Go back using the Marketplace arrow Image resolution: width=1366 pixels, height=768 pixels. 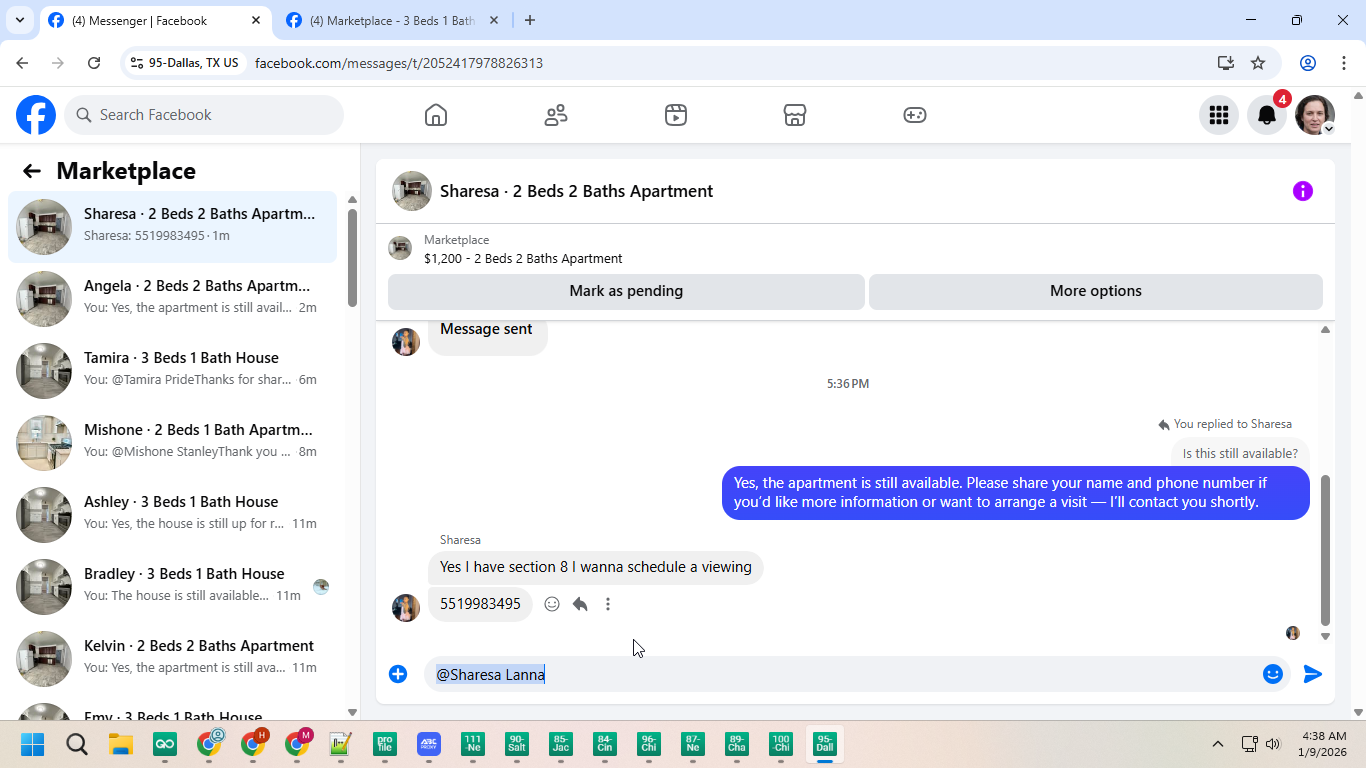point(32,171)
